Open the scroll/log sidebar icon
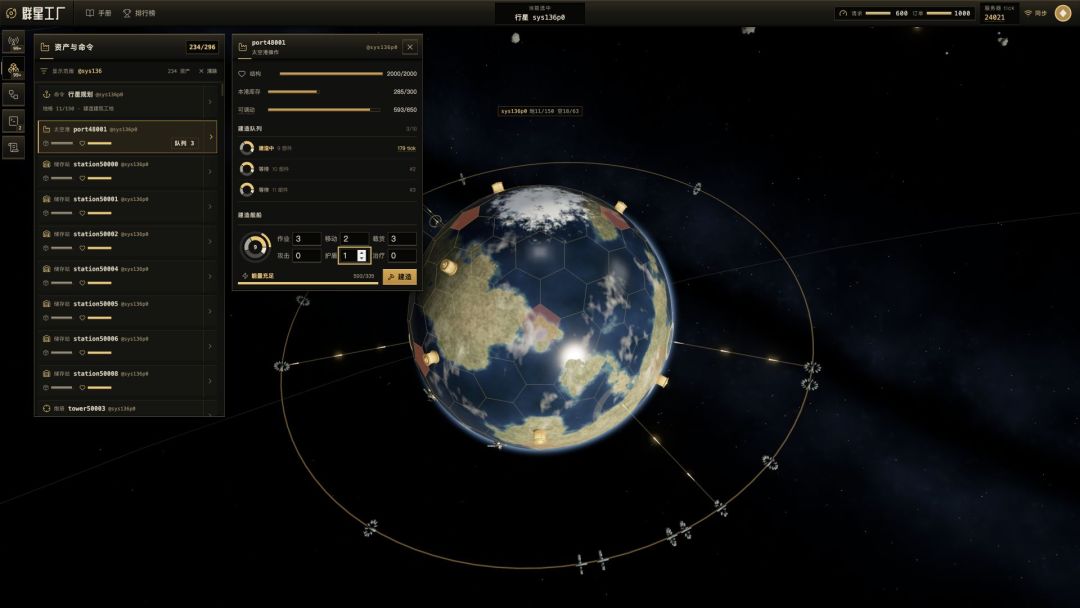 (14, 147)
